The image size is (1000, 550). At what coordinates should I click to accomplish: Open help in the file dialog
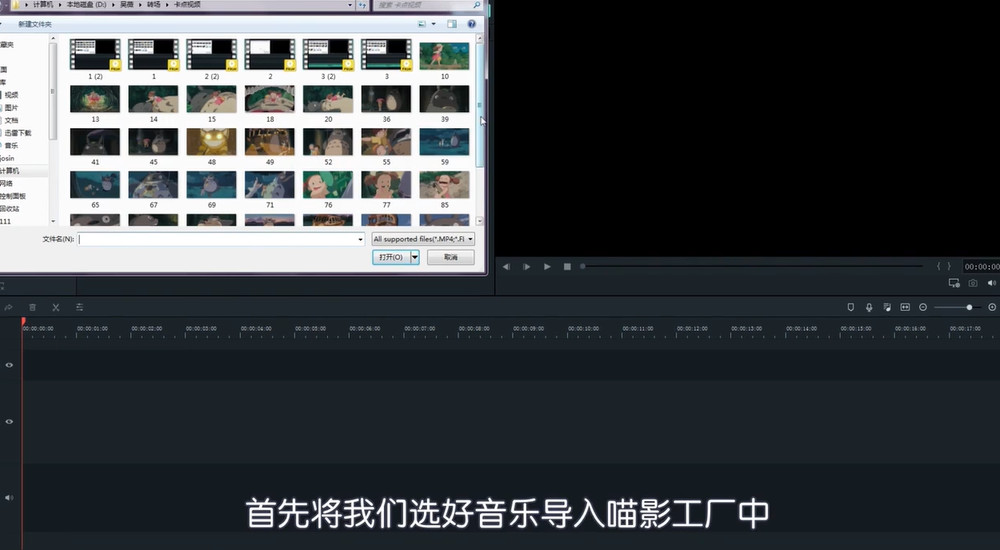(x=472, y=24)
